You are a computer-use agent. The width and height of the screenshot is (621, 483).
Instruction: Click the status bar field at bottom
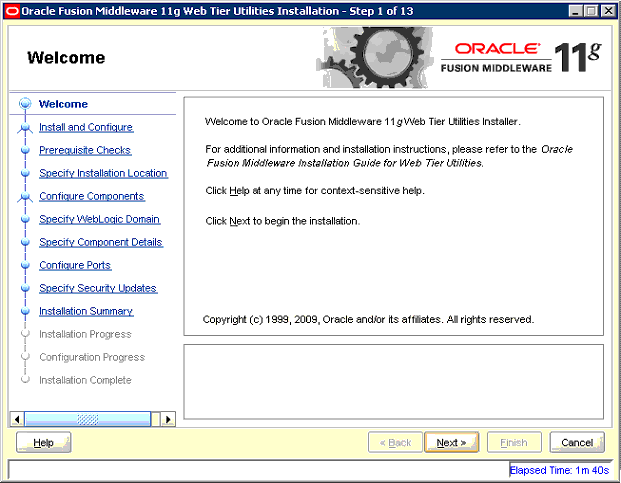coord(258,470)
